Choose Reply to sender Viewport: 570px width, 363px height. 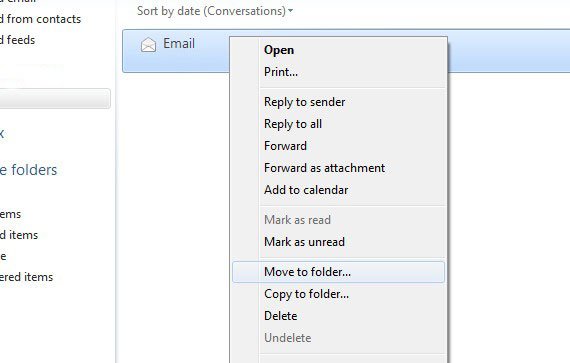coord(304,102)
